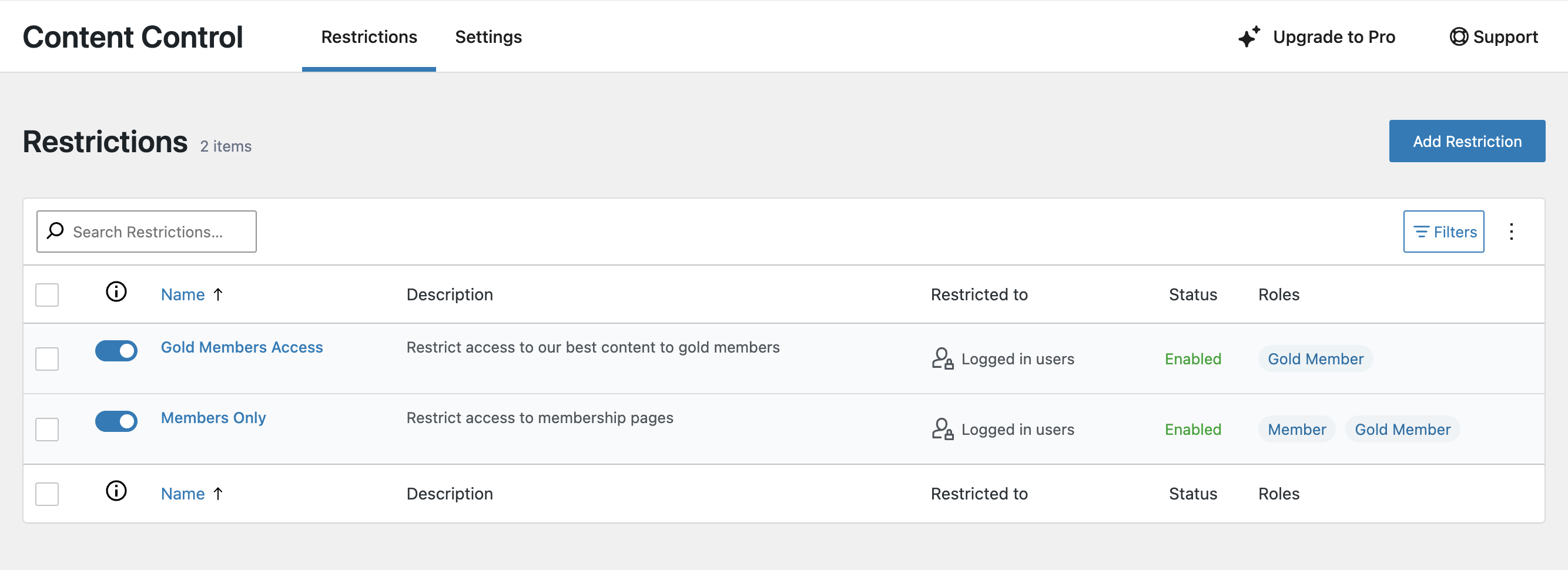Screen dimensions: 1568x570
Task: Focus the Search Restrictions input field
Action: 146,232
